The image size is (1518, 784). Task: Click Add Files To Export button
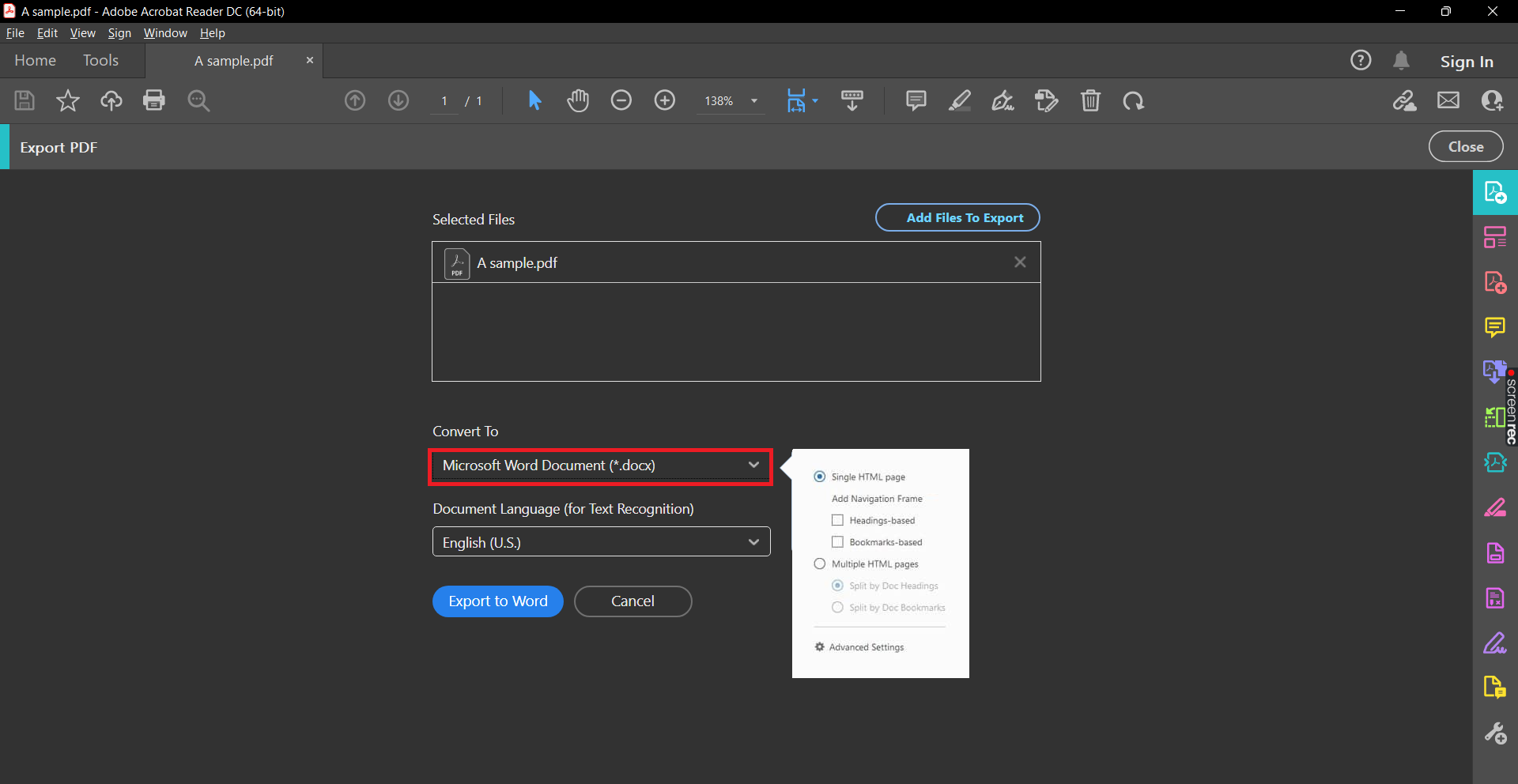pyautogui.click(x=957, y=217)
